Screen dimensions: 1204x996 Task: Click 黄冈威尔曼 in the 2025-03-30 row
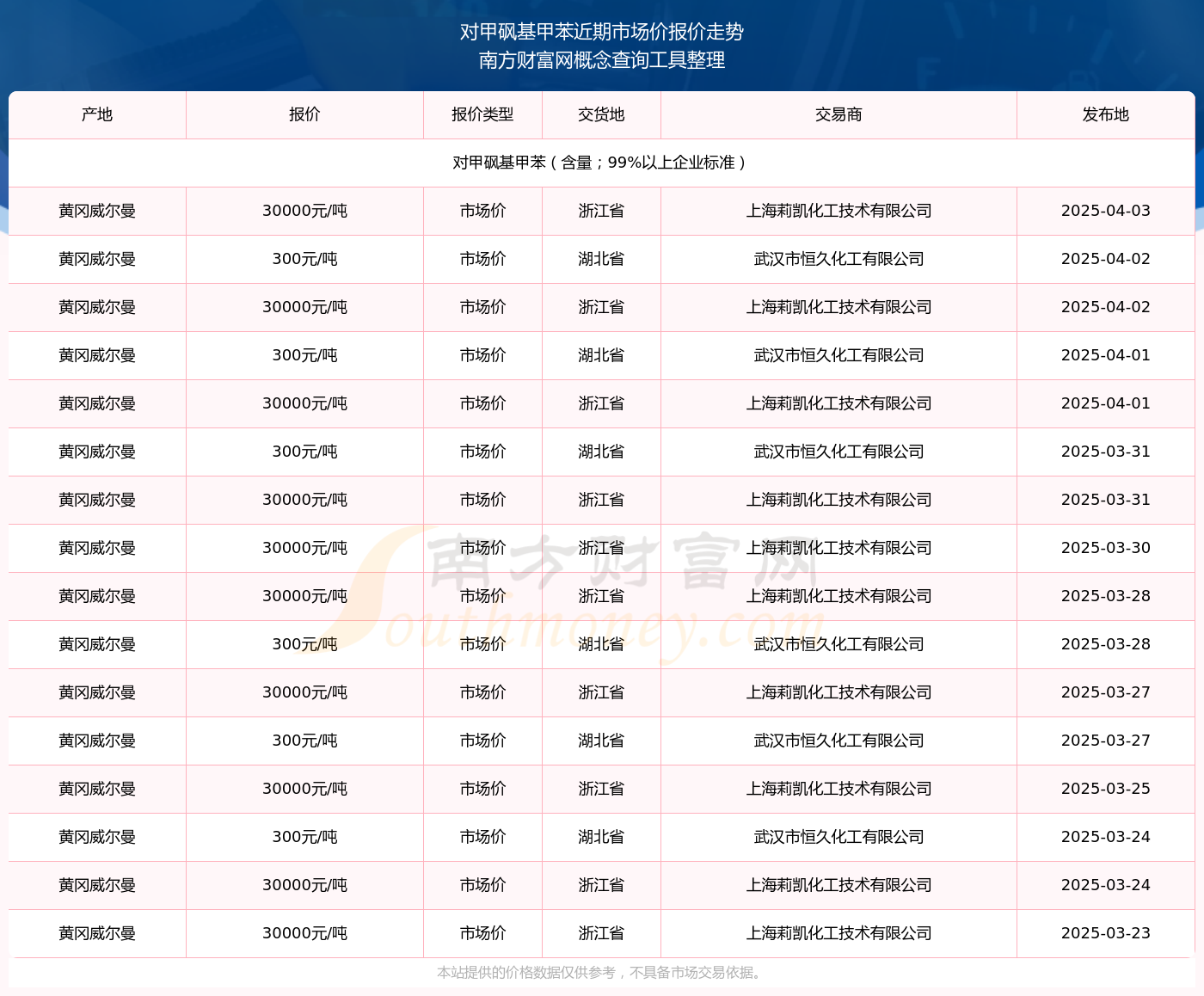click(x=97, y=548)
